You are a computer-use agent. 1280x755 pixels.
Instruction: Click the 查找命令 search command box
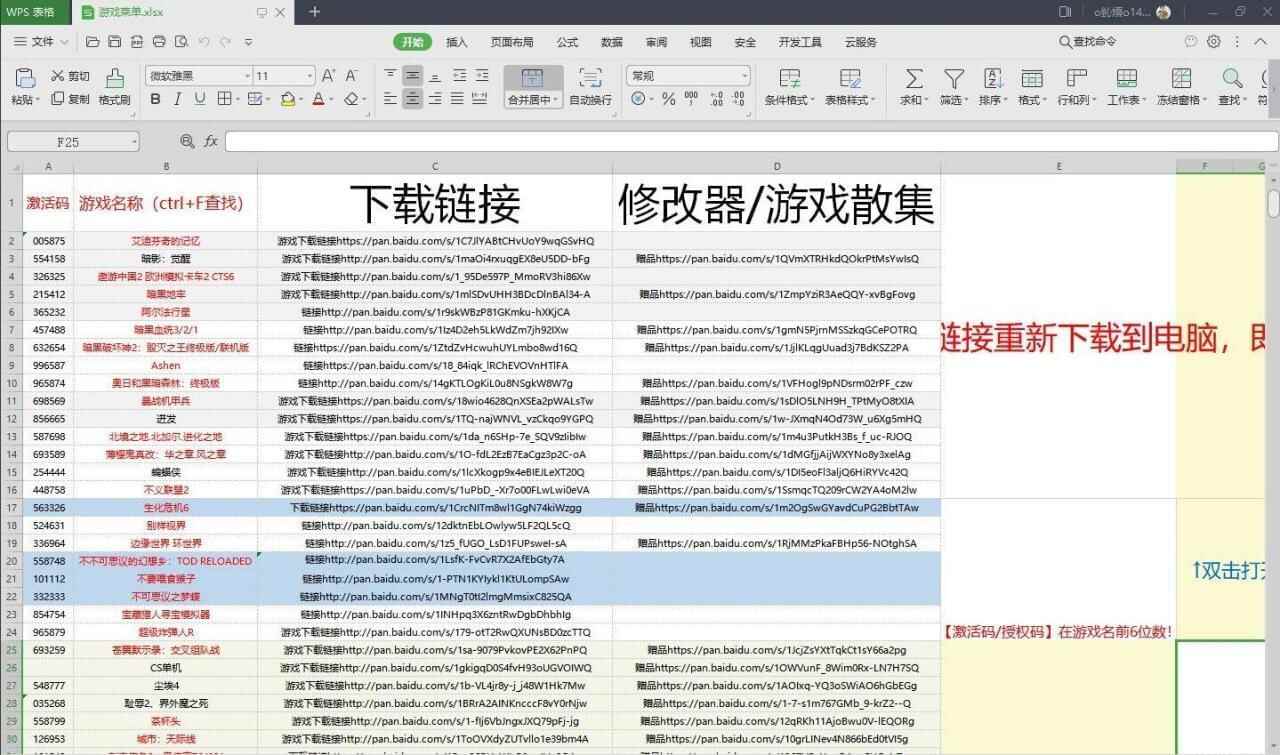click(x=1088, y=42)
